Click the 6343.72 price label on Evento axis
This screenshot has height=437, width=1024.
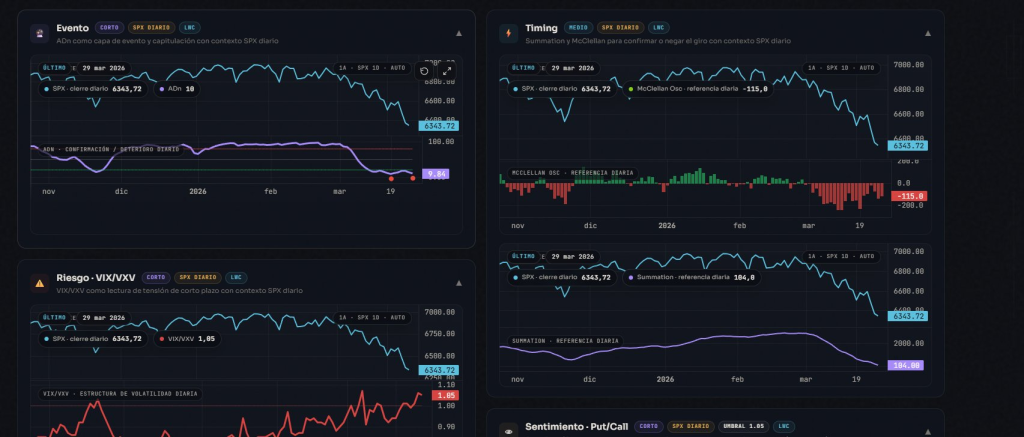tap(439, 126)
